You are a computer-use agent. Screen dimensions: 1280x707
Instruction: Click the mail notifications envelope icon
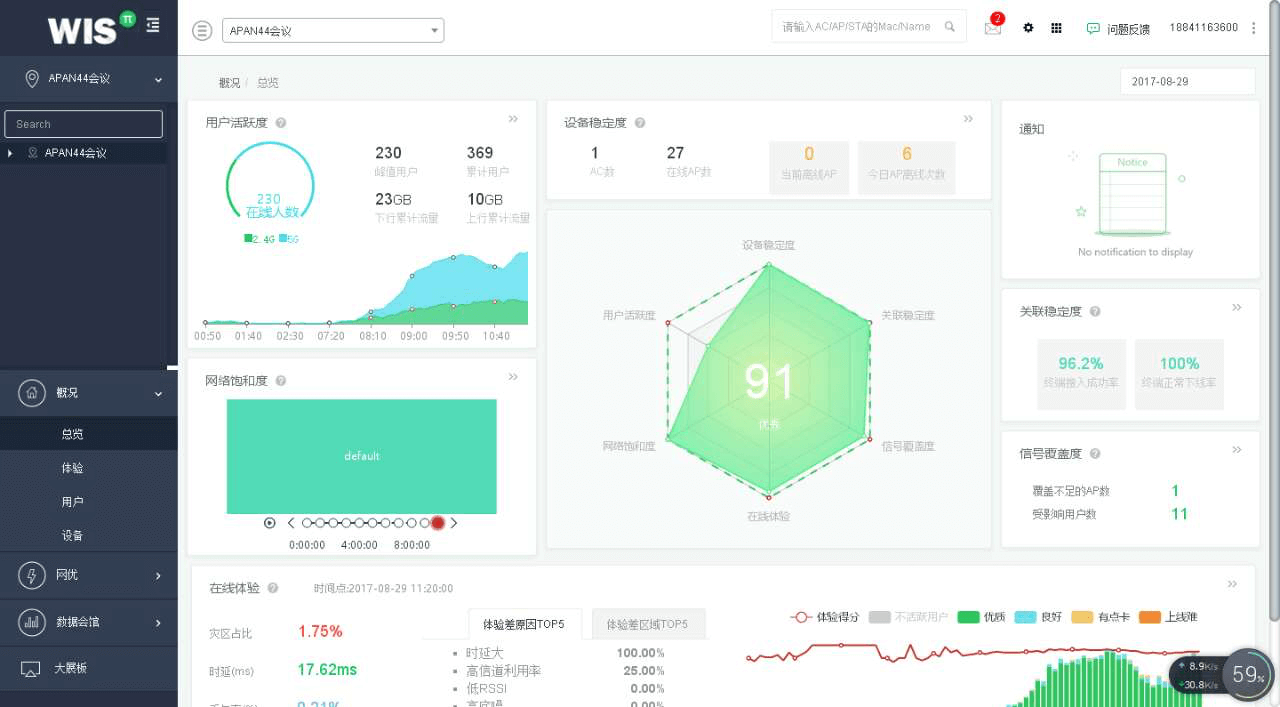click(992, 28)
